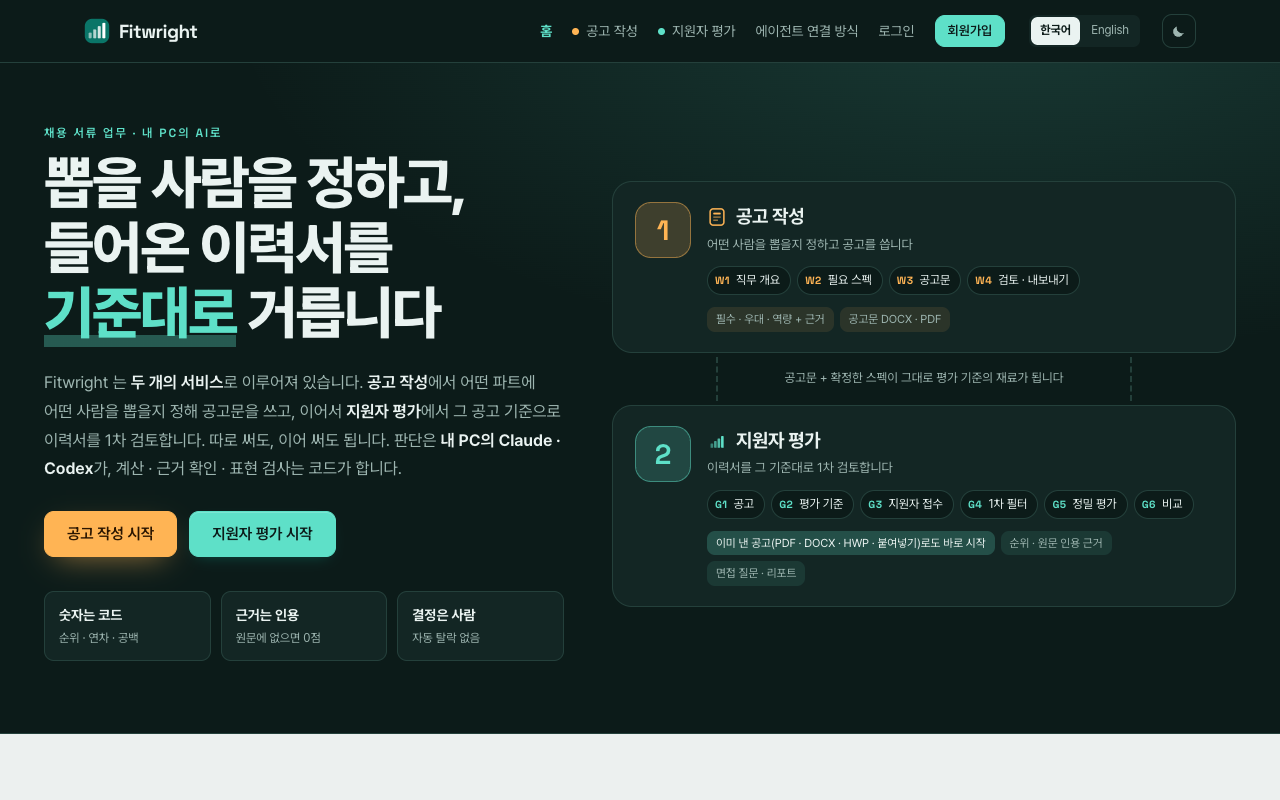Switch language to English
This screenshot has width=1280, height=800.
pyautogui.click(x=1110, y=31)
